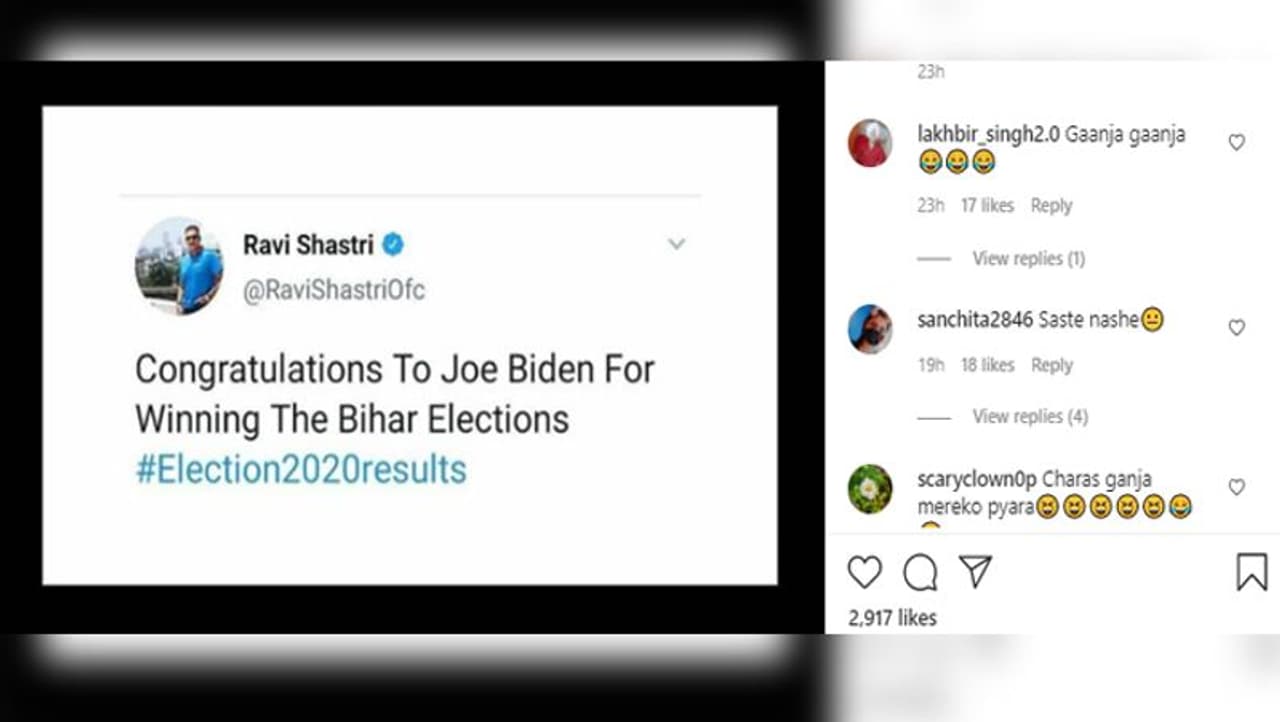Open the #Election2020results hashtag
The image size is (1280, 722).
301,470
